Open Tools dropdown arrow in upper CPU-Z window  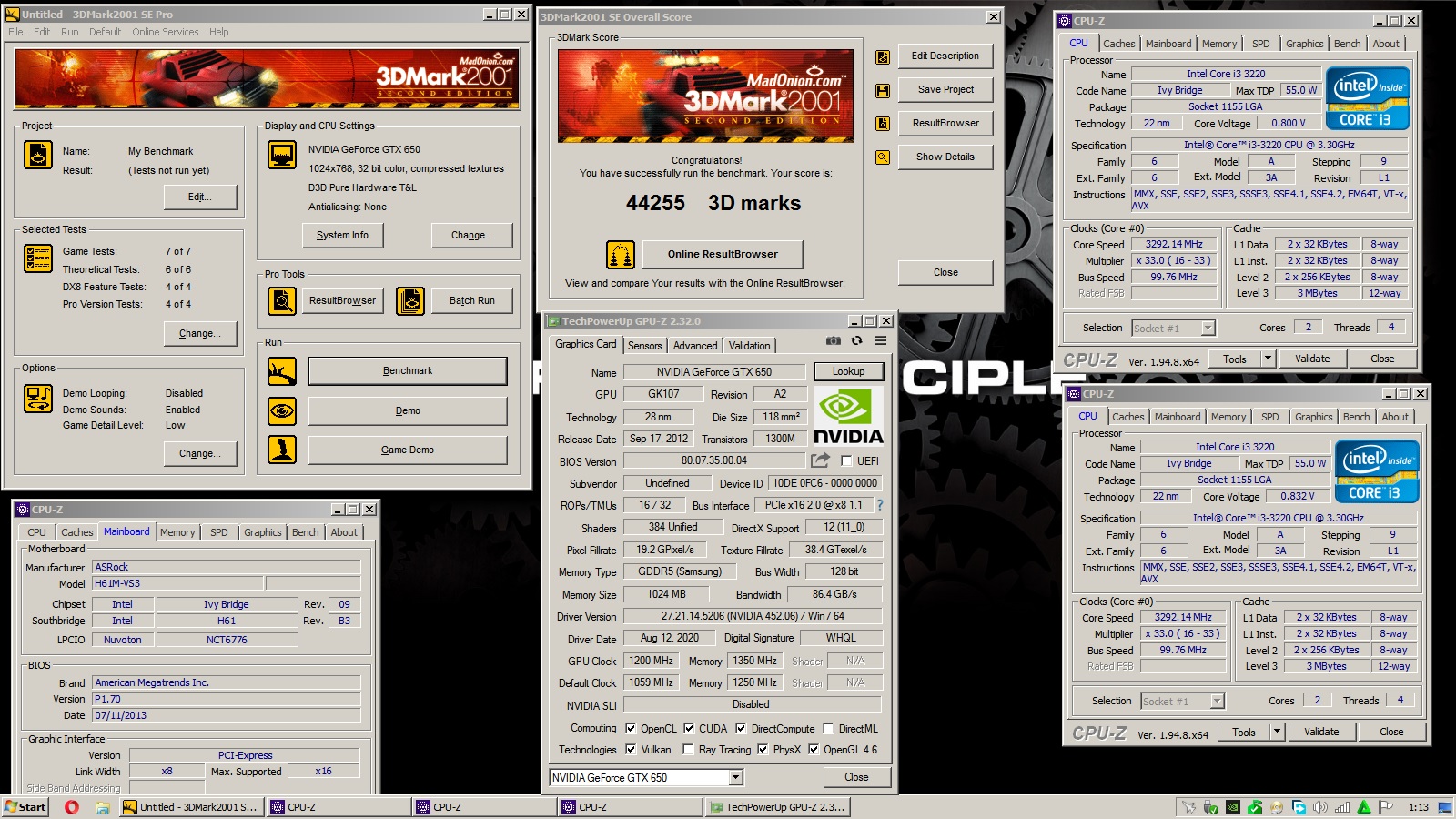coord(1268,359)
